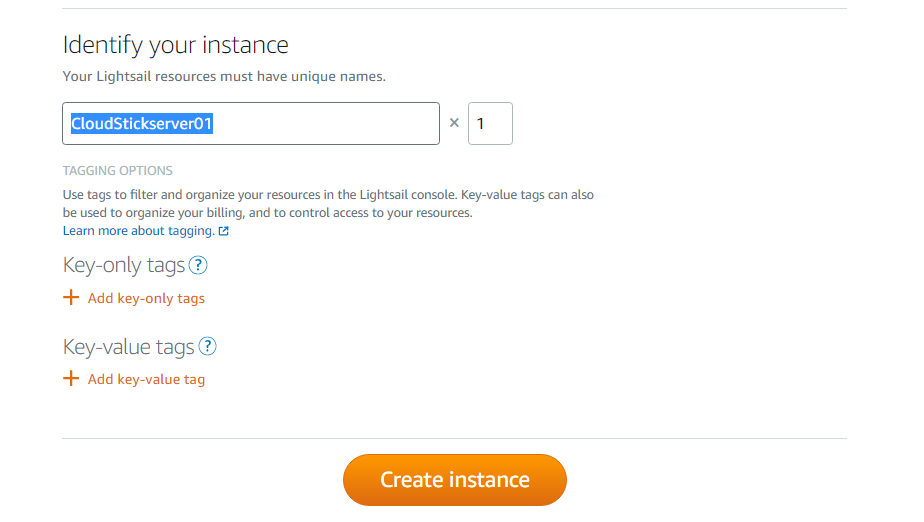Click the Key-only tags help question icon
The height and width of the screenshot is (522, 924).
pos(198,265)
